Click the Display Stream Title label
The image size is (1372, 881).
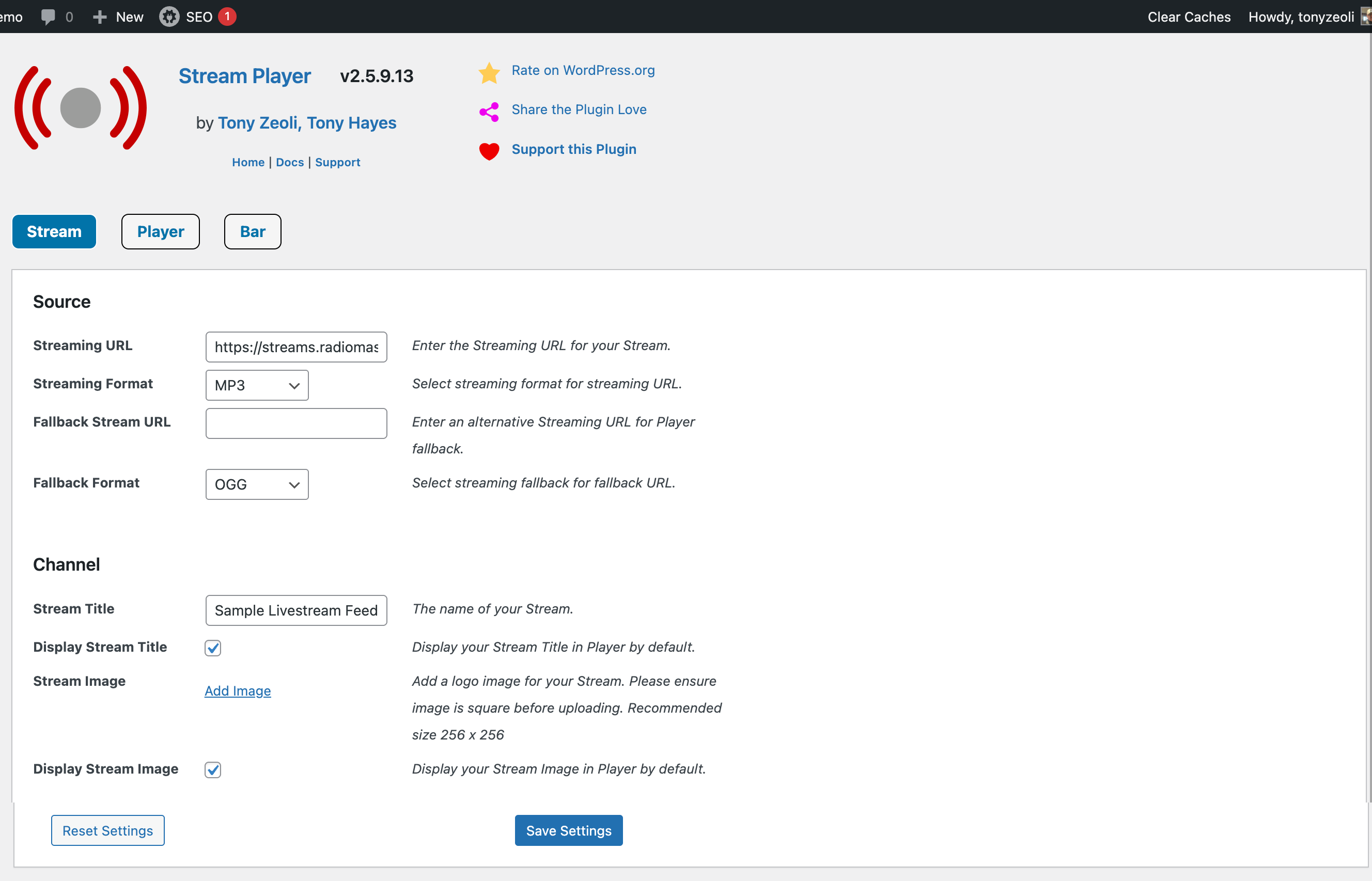100,647
